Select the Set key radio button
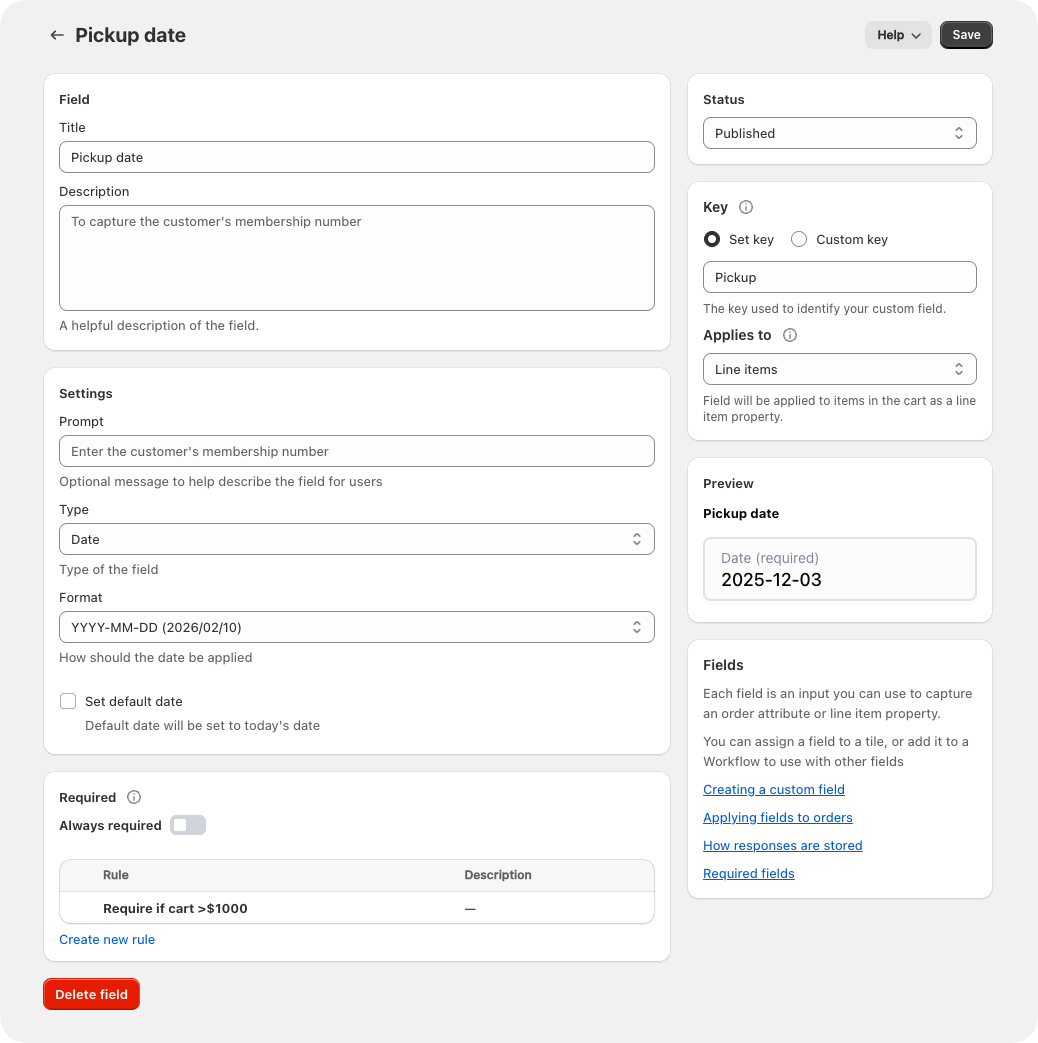 click(711, 239)
